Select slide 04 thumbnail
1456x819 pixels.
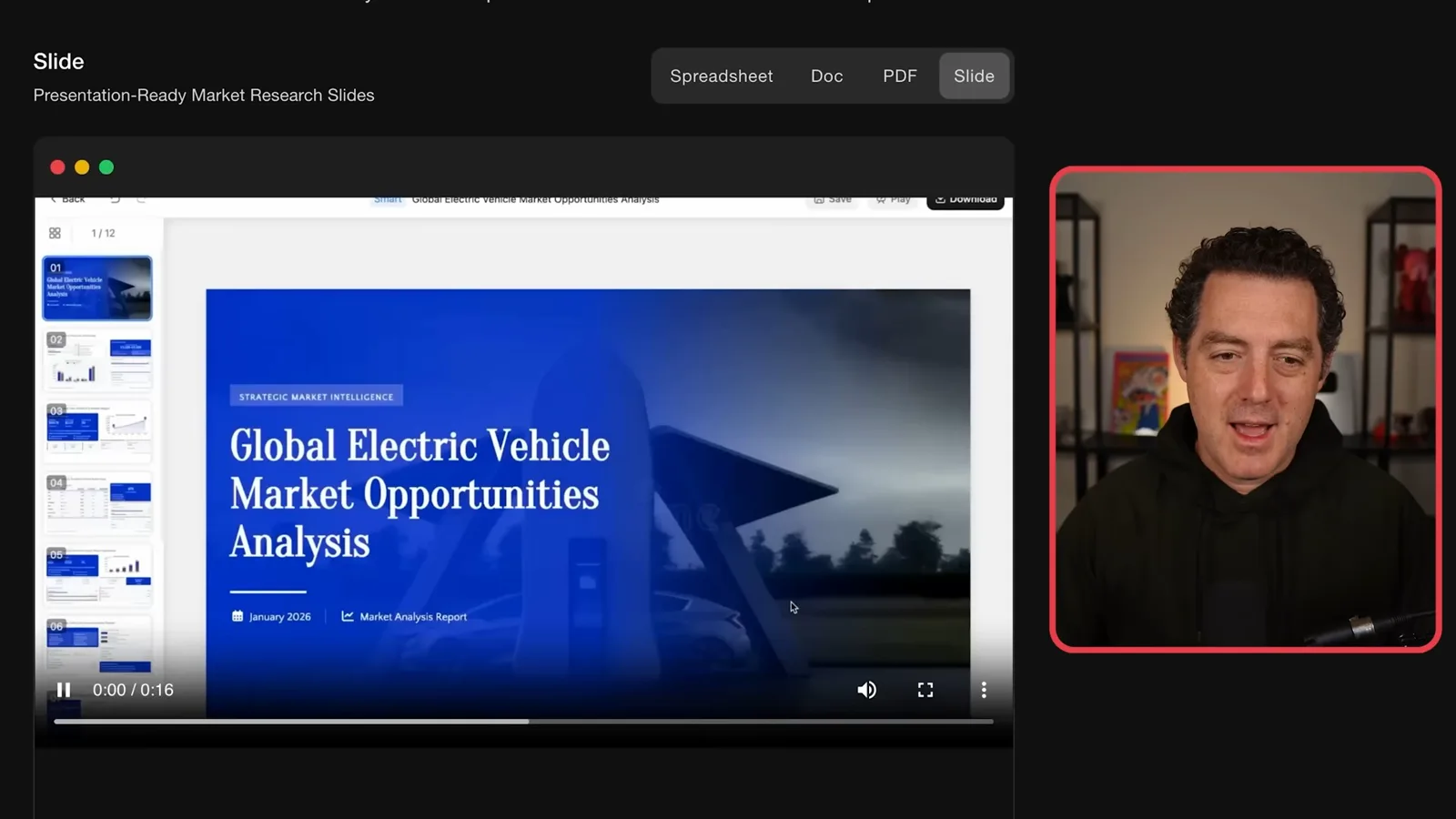point(97,503)
